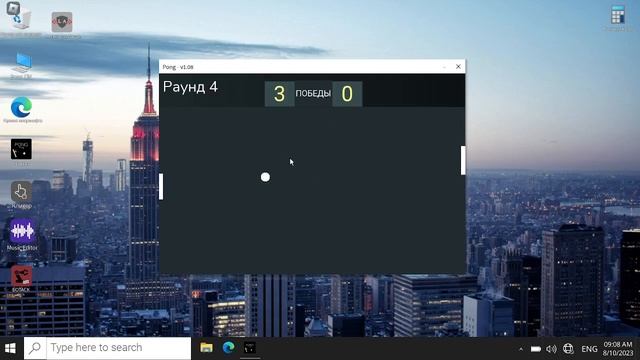Click the taskbar search magnifier icon
The width and height of the screenshot is (640, 360).
(x=35, y=348)
